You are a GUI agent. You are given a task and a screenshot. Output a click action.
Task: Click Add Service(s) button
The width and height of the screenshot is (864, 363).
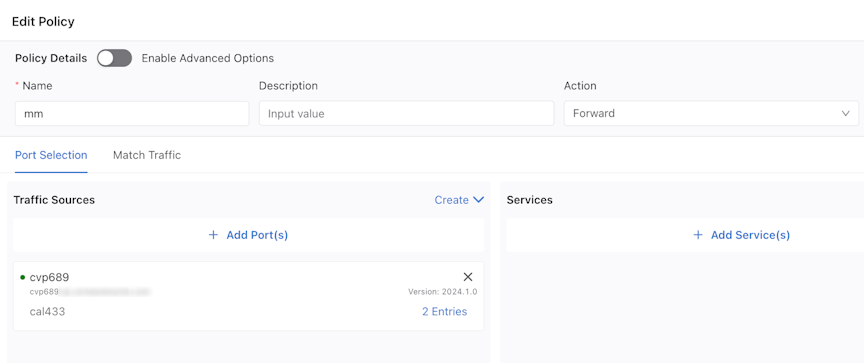[x=741, y=235]
